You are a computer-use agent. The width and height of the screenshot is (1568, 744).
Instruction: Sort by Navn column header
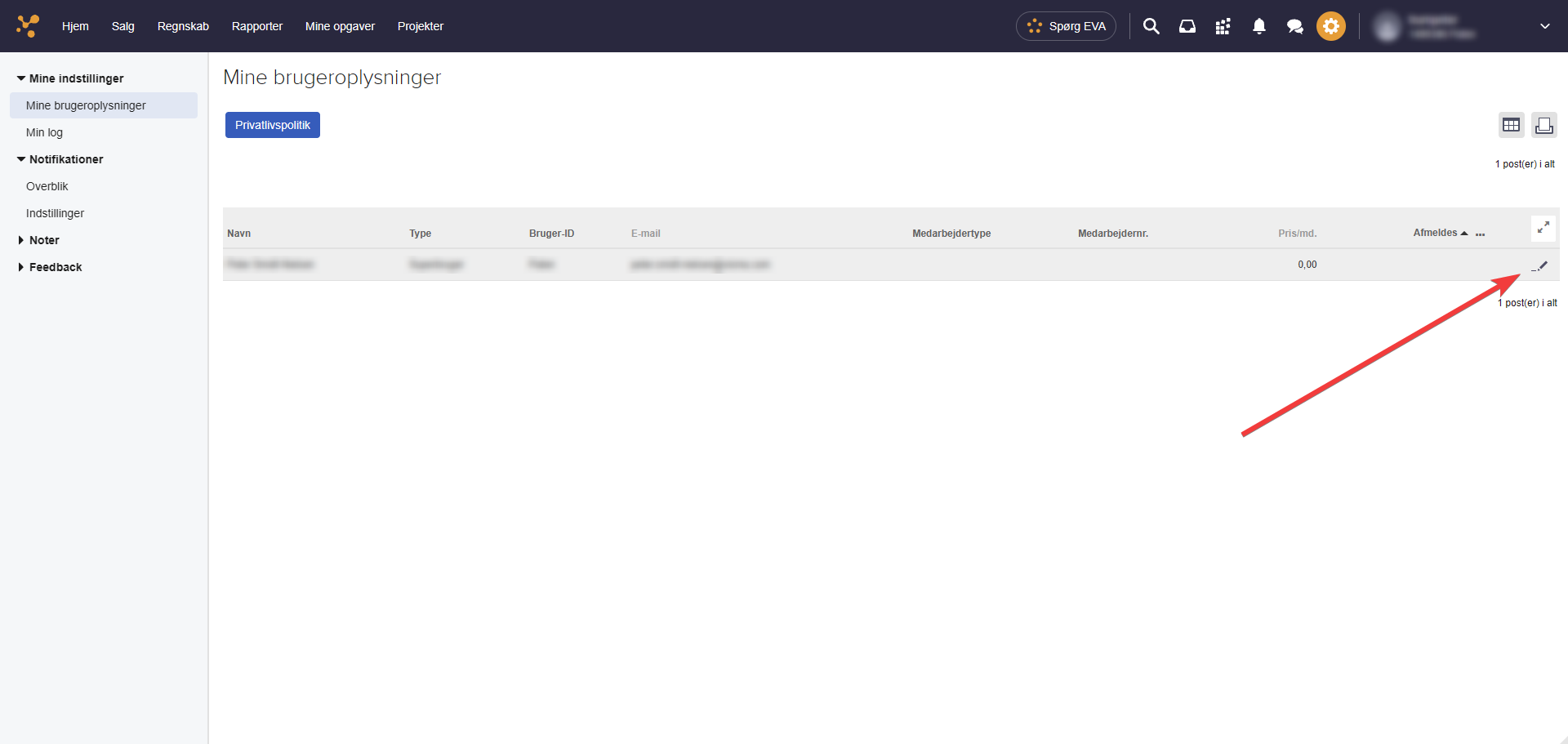coord(238,234)
